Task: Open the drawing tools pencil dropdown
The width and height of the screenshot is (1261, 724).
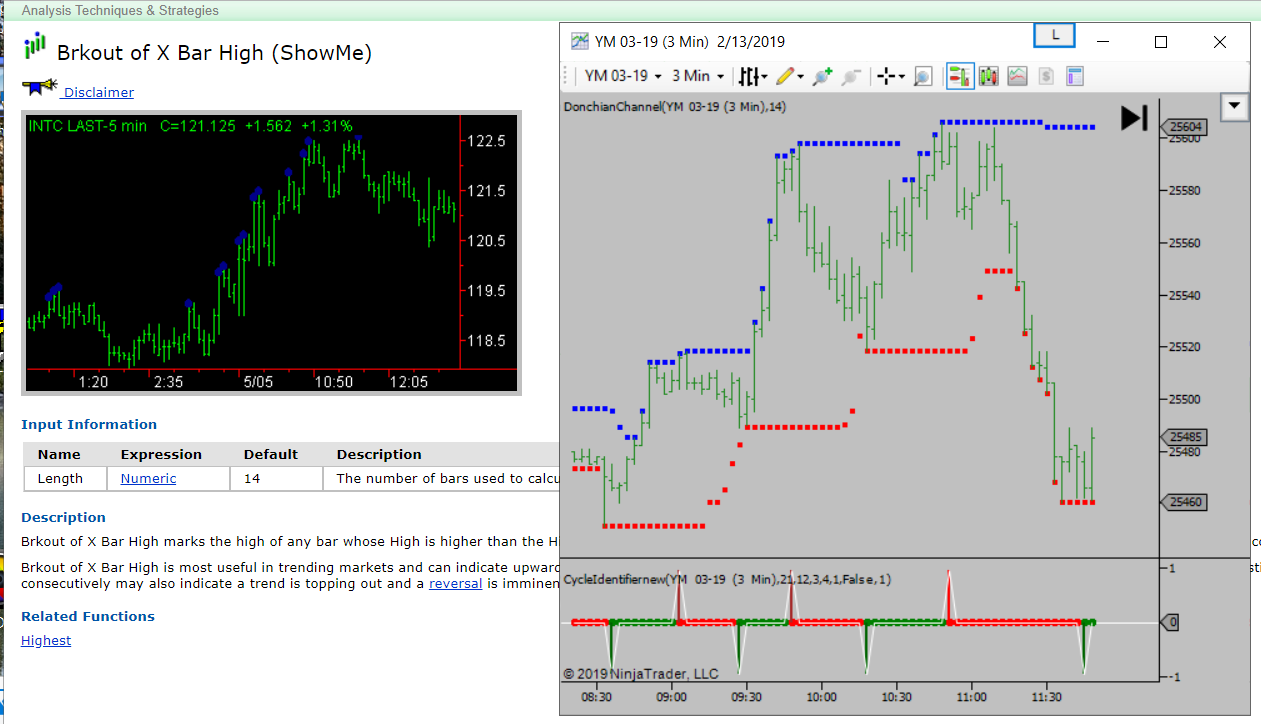Action: [x=789, y=76]
